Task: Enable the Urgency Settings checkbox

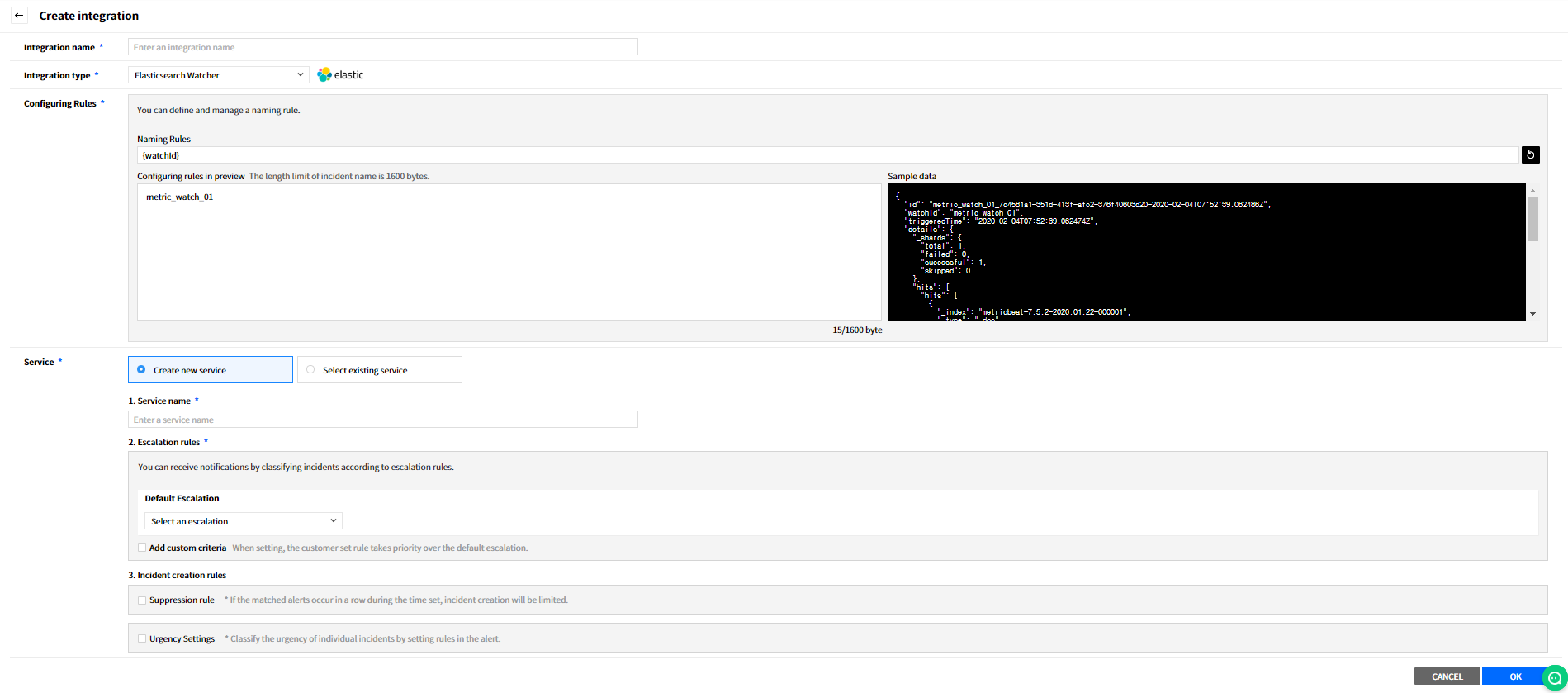Action: [x=142, y=638]
